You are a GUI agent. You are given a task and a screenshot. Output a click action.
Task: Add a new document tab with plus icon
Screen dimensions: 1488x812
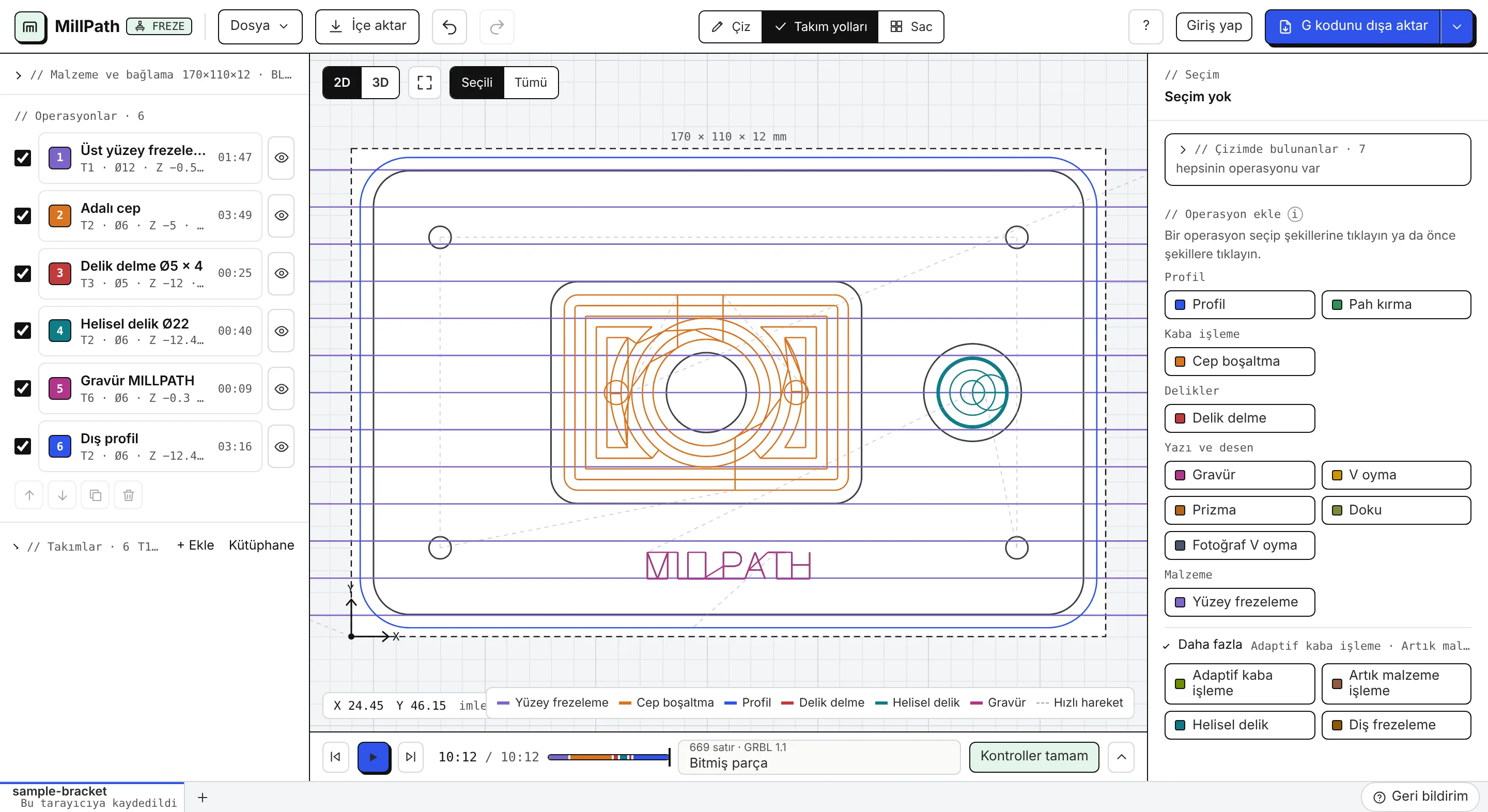tap(202, 798)
